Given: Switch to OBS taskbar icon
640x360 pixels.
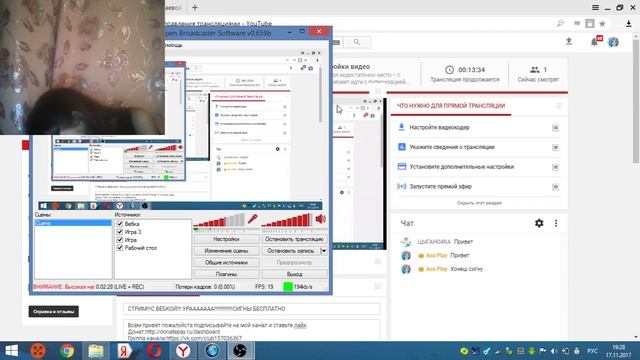Looking at the screenshot, I should pos(240,351).
